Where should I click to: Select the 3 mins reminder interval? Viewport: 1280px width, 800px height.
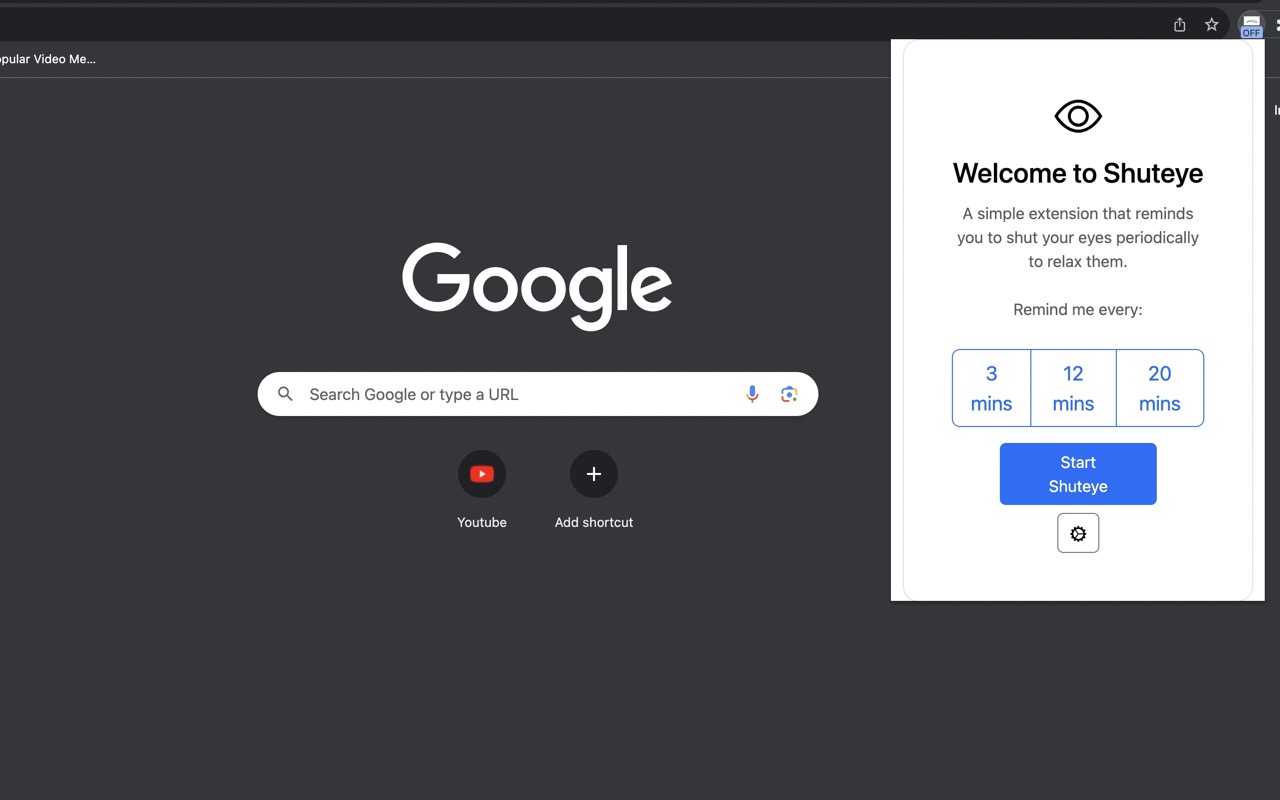click(x=991, y=388)
